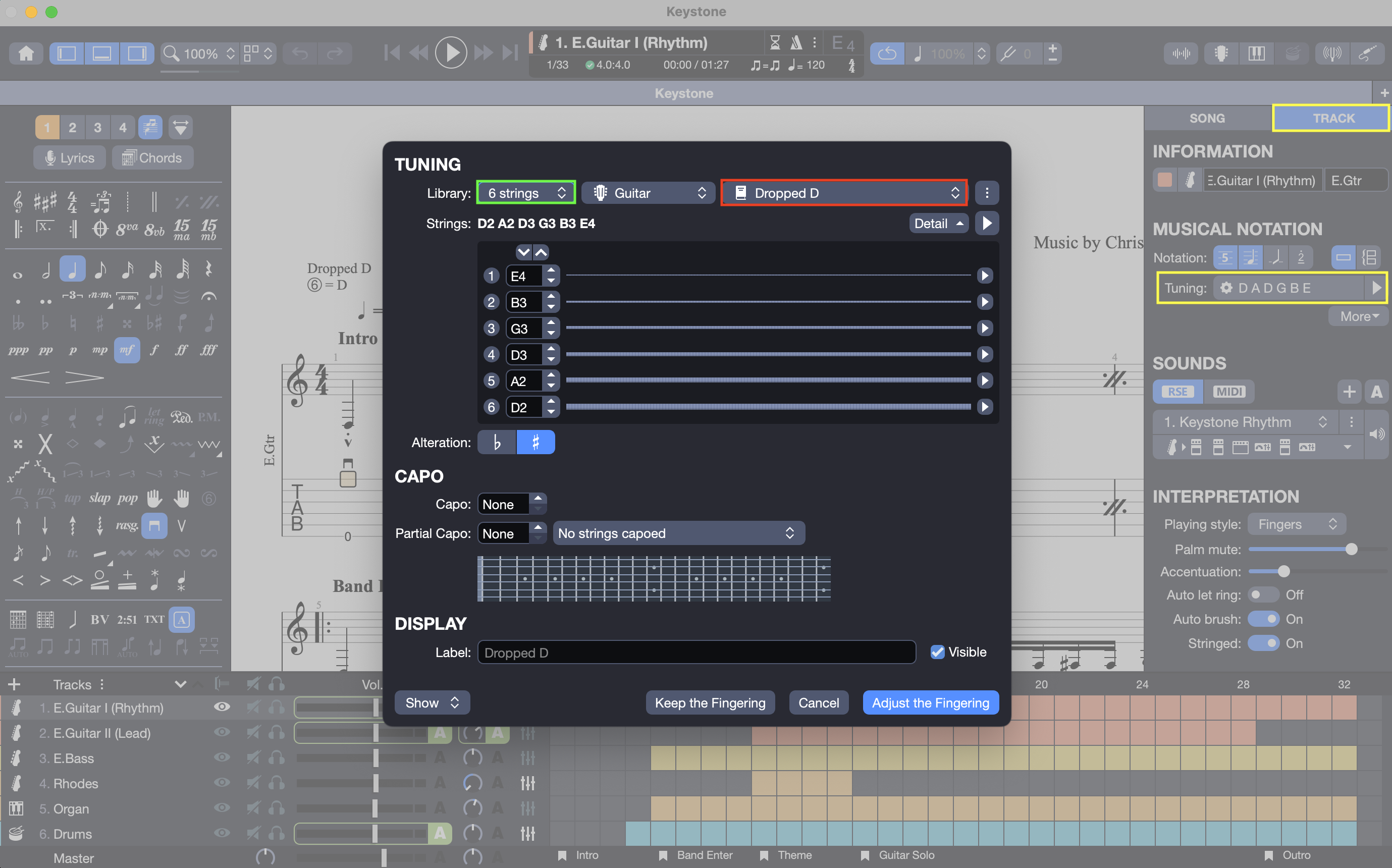The height and width of the screenshot is (868, 1392).
Task: Select the flat alteration
Action: pos(497,442)
